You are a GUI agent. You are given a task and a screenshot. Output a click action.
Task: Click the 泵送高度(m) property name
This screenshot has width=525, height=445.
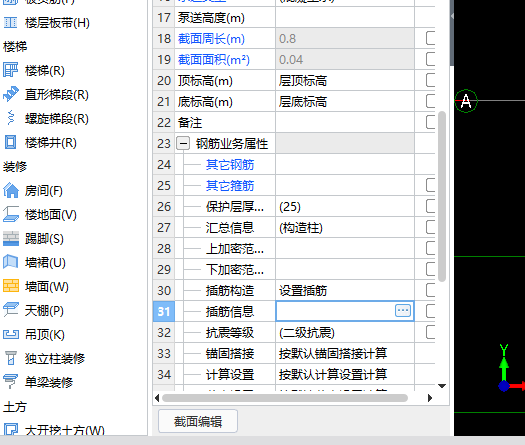tap(211, 17)
